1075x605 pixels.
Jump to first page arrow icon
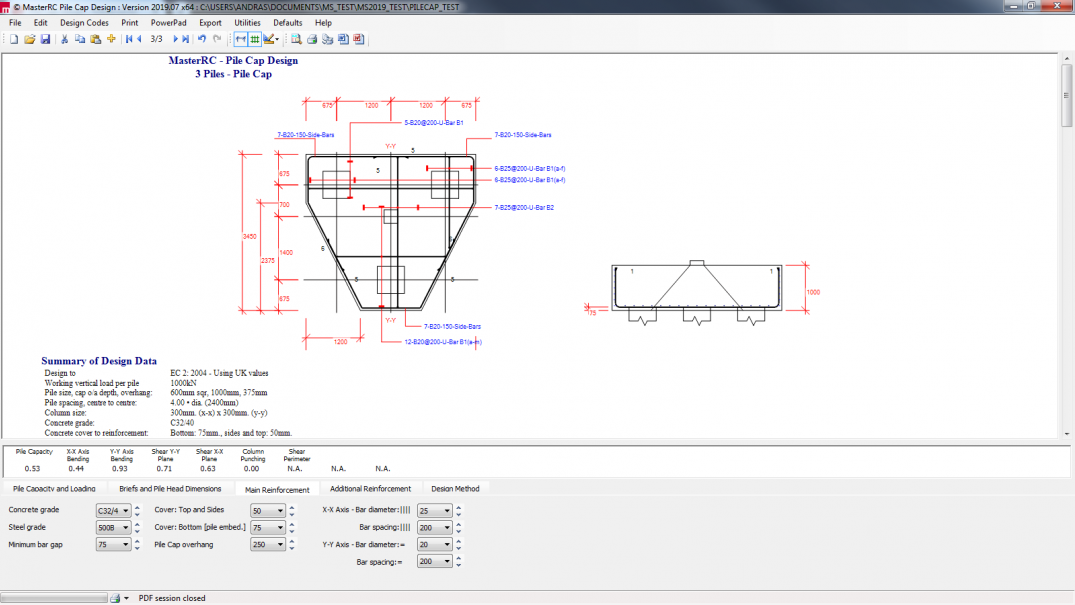coord(128,39)
